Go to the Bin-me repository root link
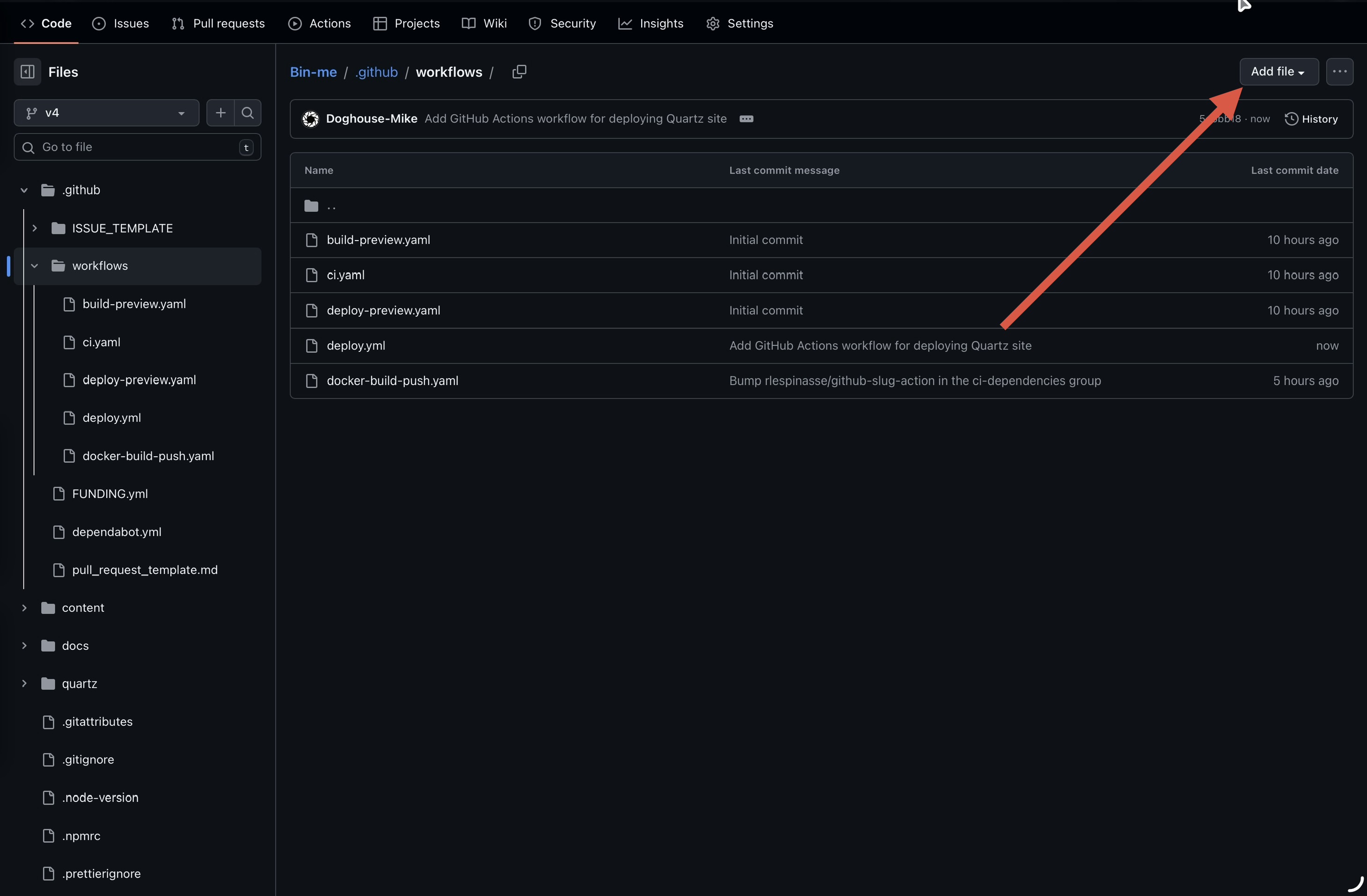1367x896 pixels. click(313, 72)
